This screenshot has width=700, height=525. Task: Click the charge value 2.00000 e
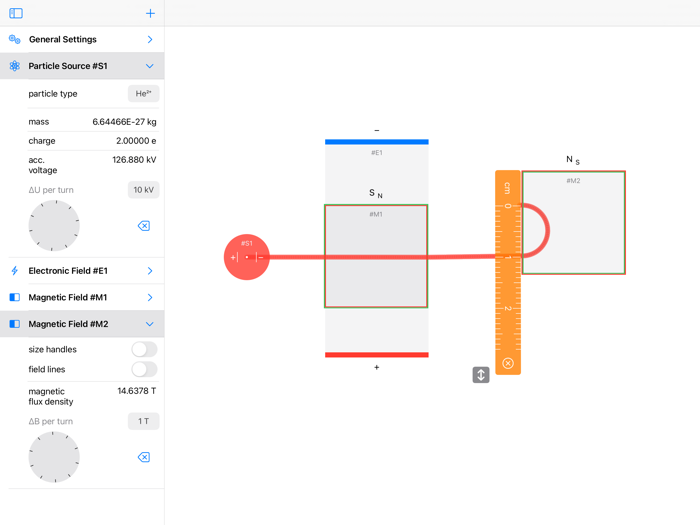tap(136, 141)
